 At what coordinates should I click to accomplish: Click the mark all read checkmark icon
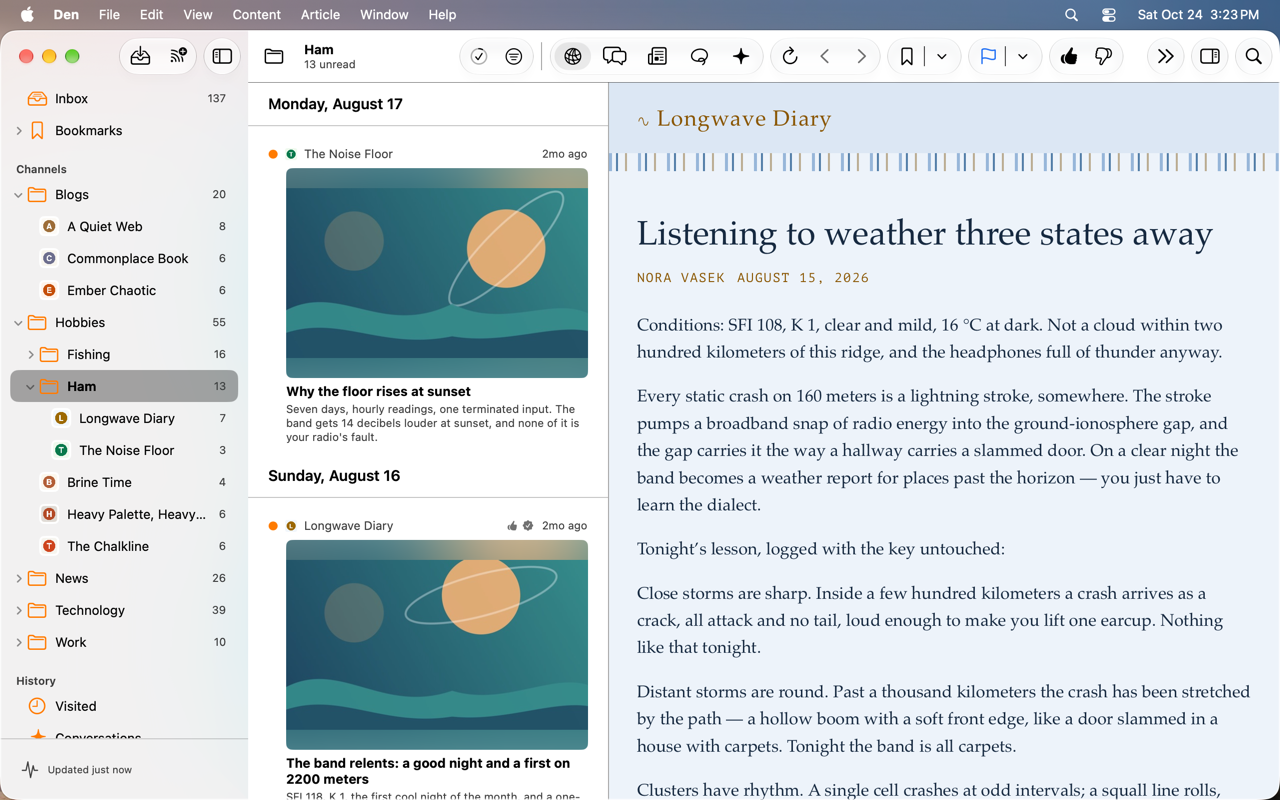(x=479, y=57)
